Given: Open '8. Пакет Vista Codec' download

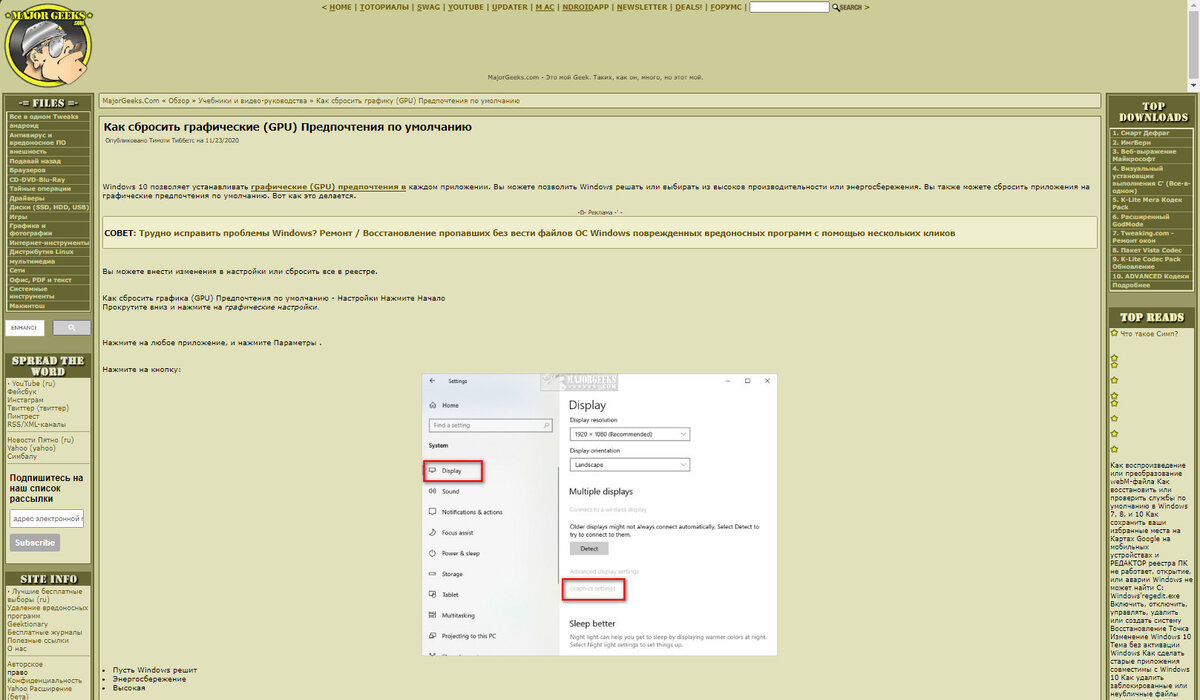Looking at the screenshot, I should point(1147,250).
